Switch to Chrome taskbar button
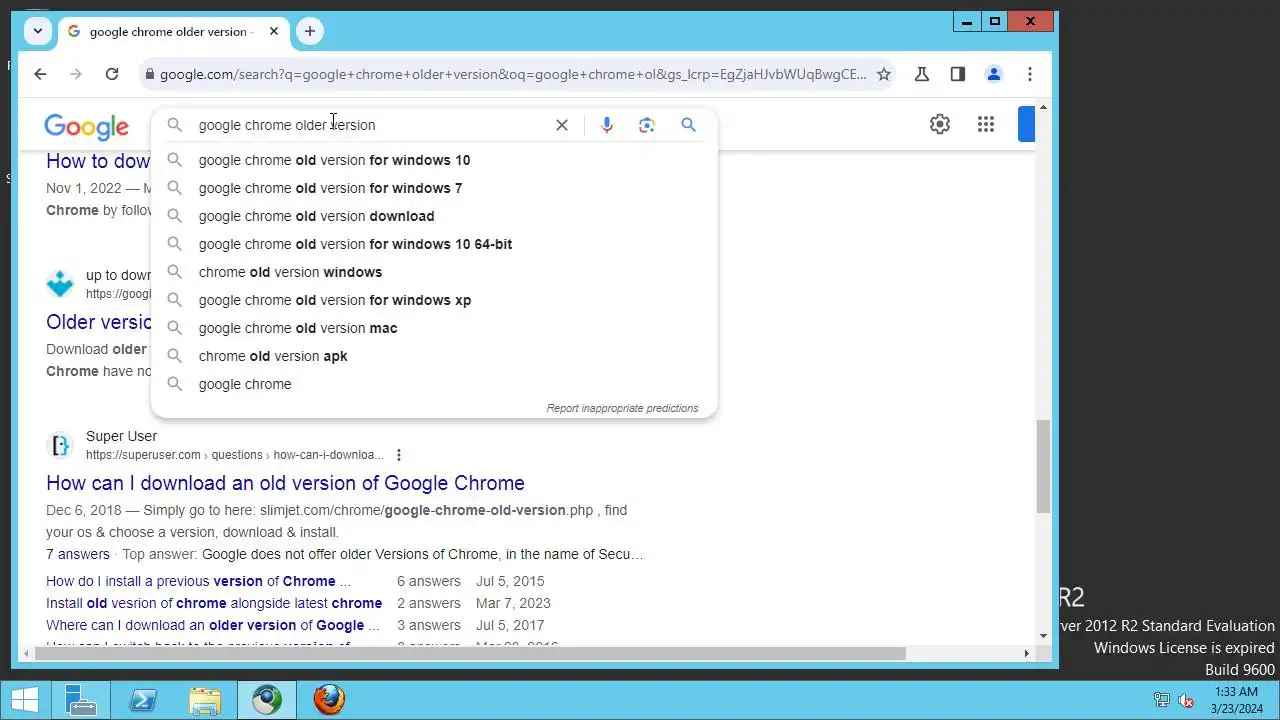This screenshot has width=1280, height=720. point(267,700)
